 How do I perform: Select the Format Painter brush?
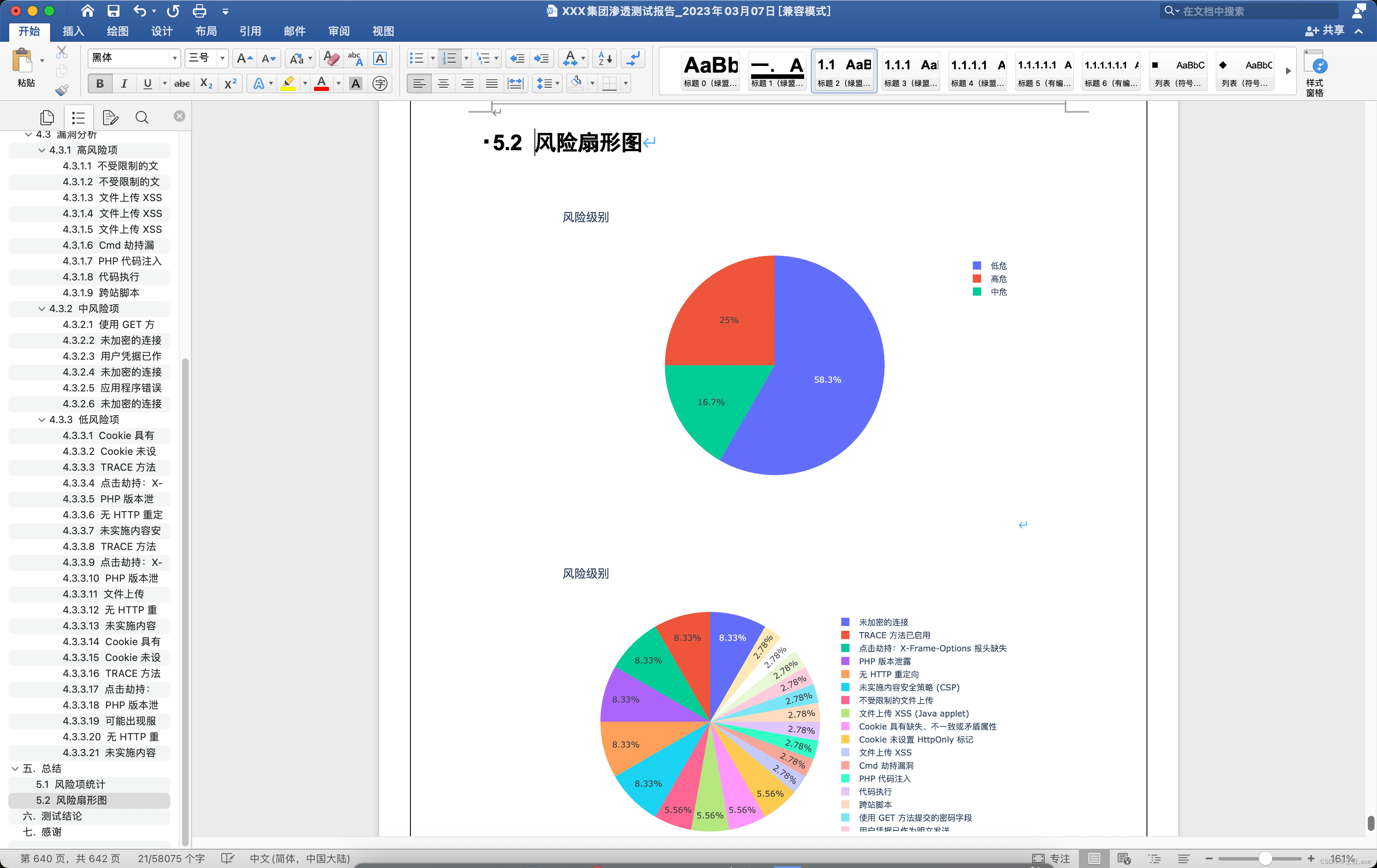coord(62,90)
